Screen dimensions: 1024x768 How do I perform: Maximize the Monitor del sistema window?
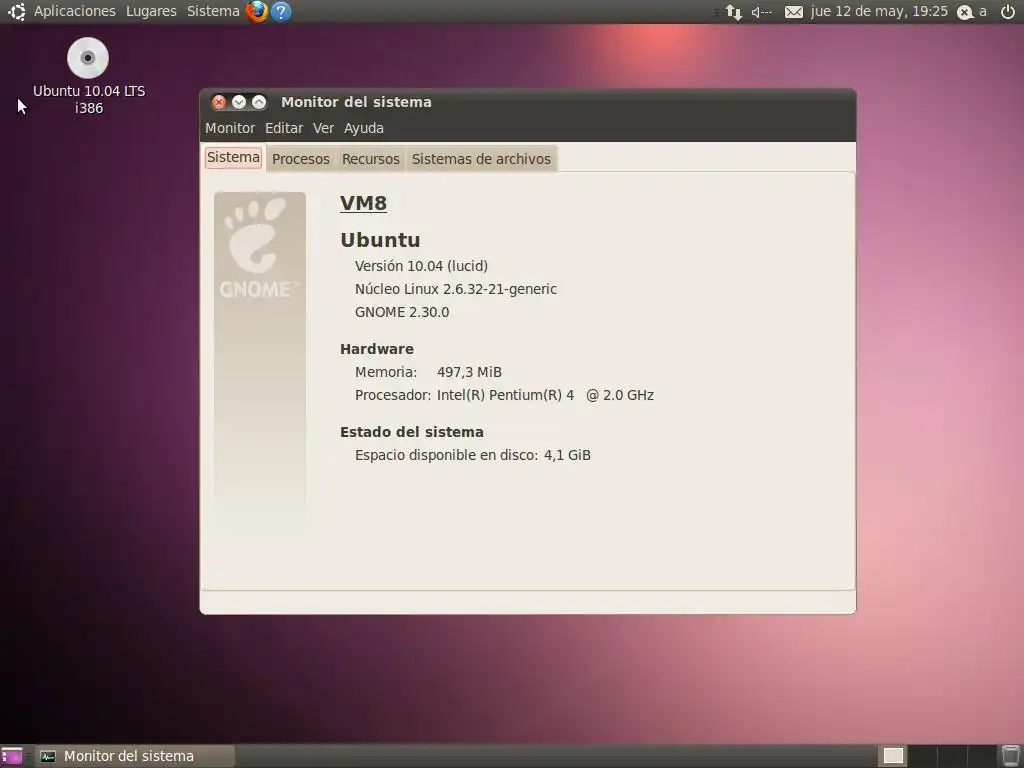pyautogui.click(x=259, y=102)
